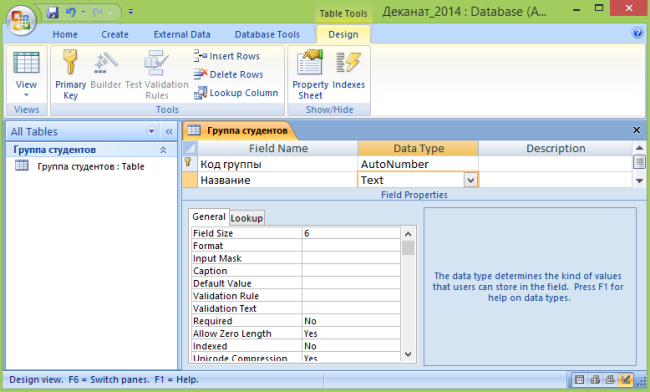Open the Create ribbon tab
The width and height of the screenshot is (650, 392).
(115, 34)
